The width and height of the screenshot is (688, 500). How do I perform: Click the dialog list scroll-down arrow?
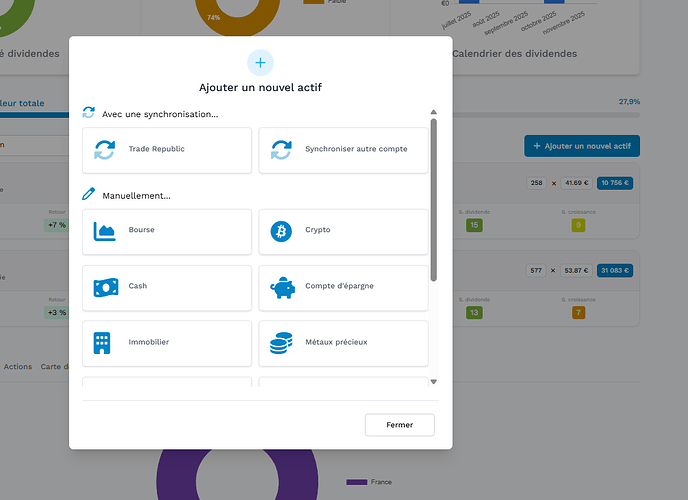[x=434, y=382]
